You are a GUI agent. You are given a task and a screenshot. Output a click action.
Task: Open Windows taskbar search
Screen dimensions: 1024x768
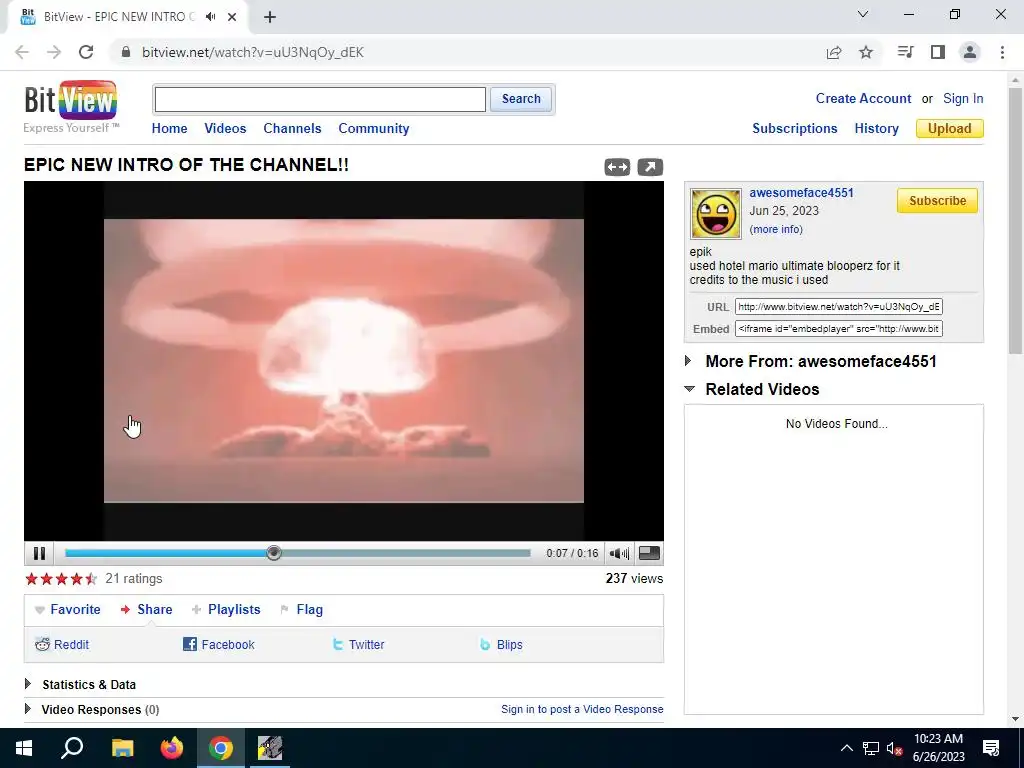(x=72, y=748)
